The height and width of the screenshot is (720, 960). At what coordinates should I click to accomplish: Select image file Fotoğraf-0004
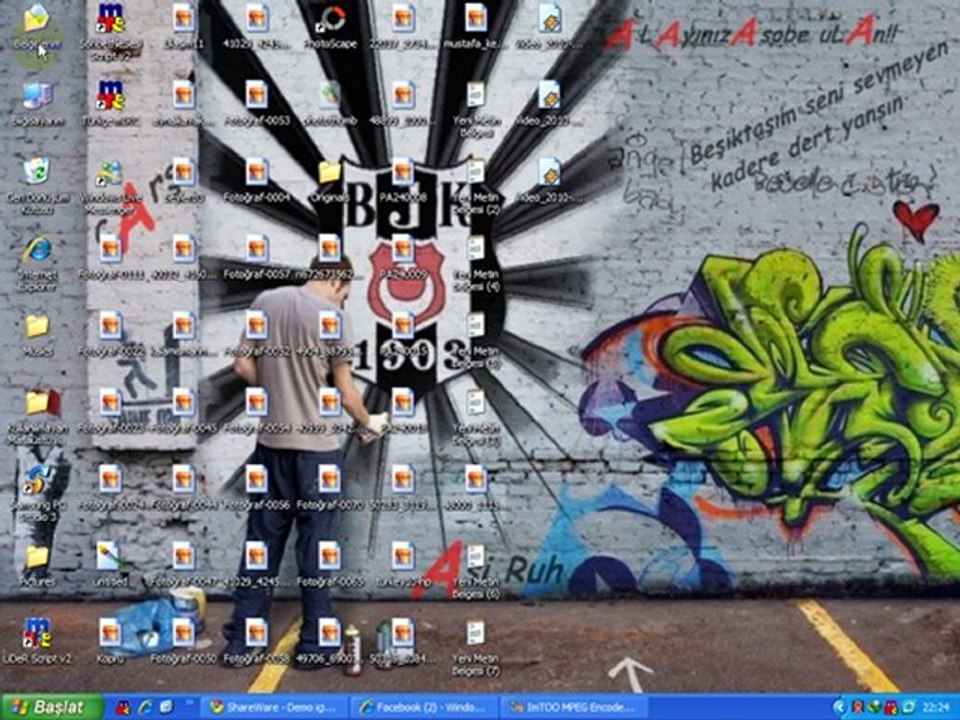coord(257,181)
